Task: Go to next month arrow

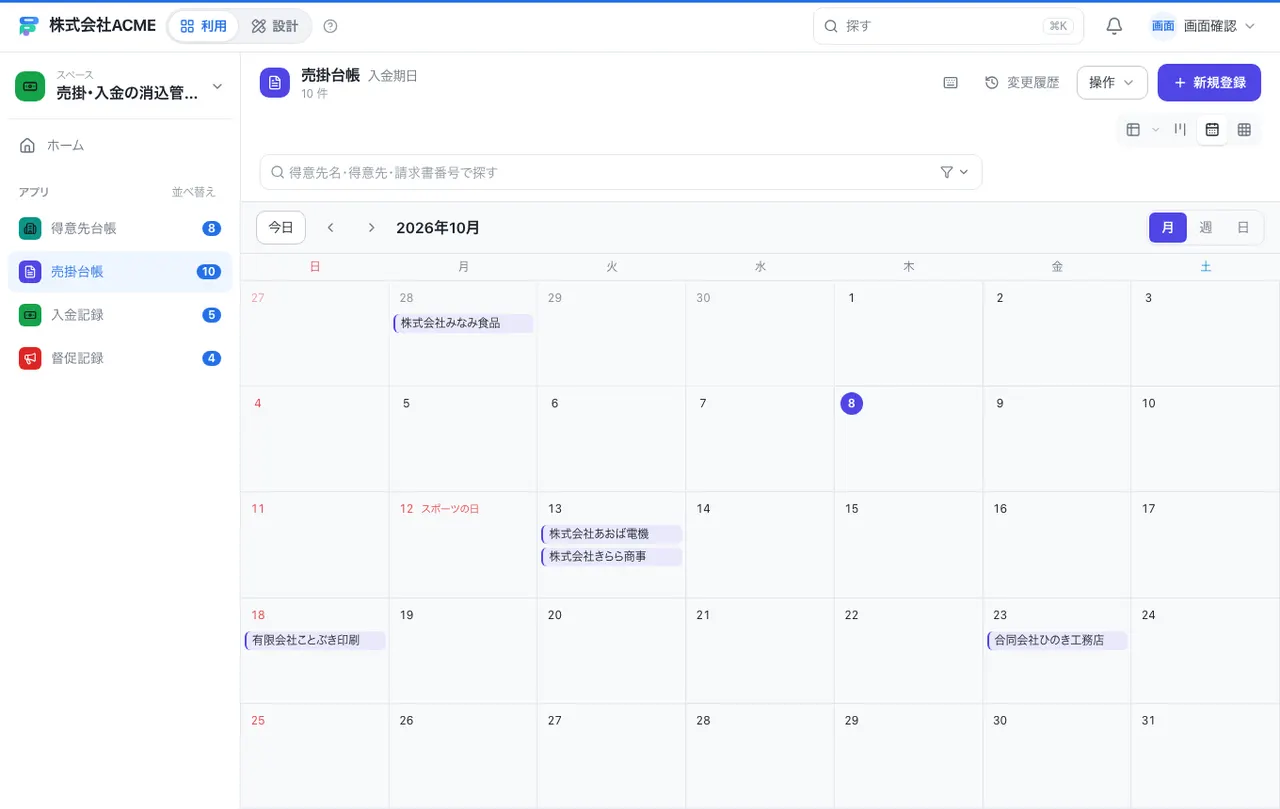Action: click(x=371, y=228)
